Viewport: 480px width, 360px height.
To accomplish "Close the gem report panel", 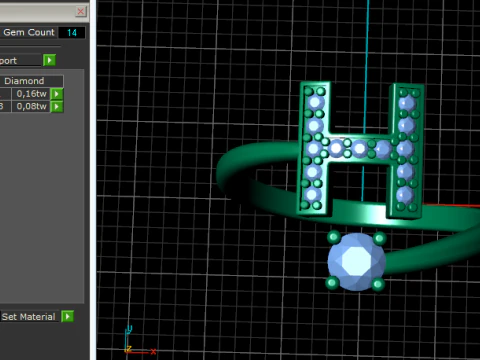I will coord(80,12).
